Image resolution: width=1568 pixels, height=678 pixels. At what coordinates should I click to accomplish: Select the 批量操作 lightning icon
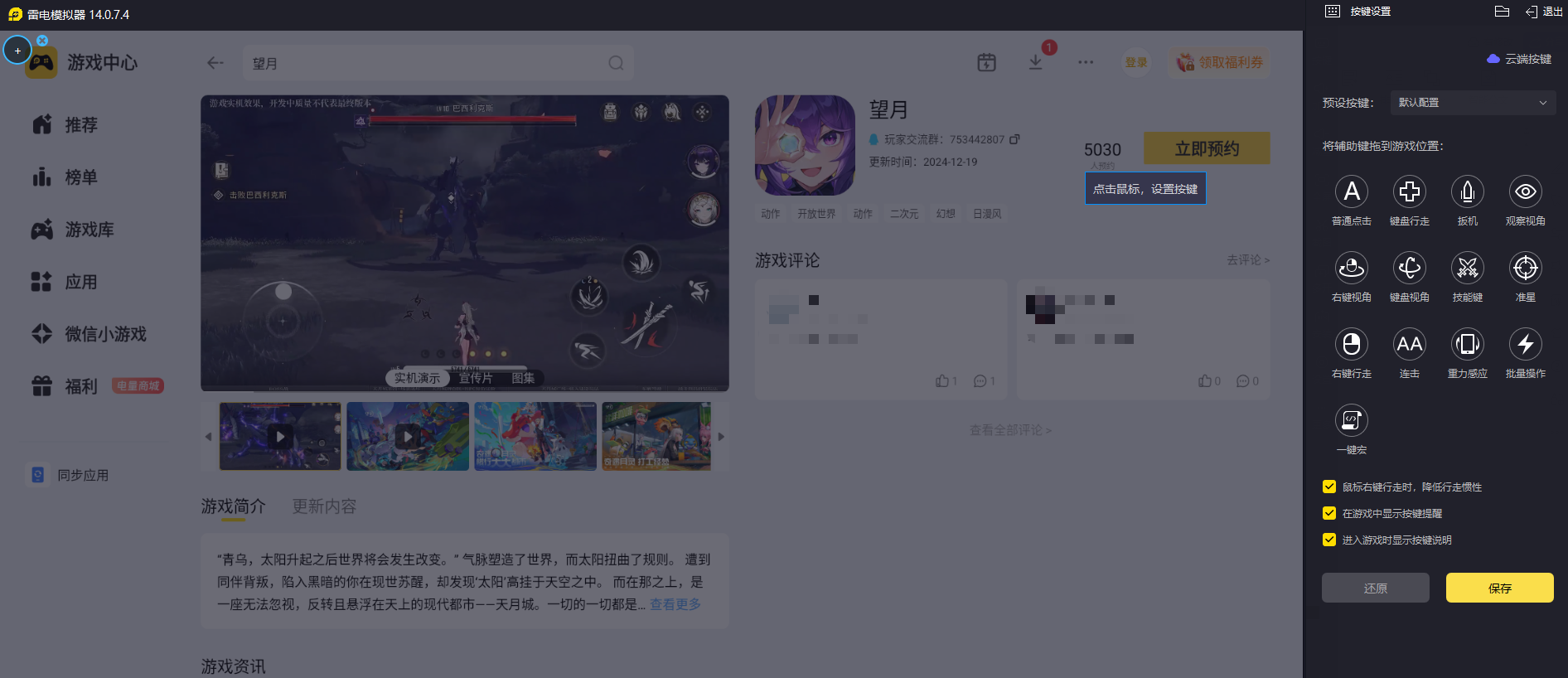pos(1526,344)
